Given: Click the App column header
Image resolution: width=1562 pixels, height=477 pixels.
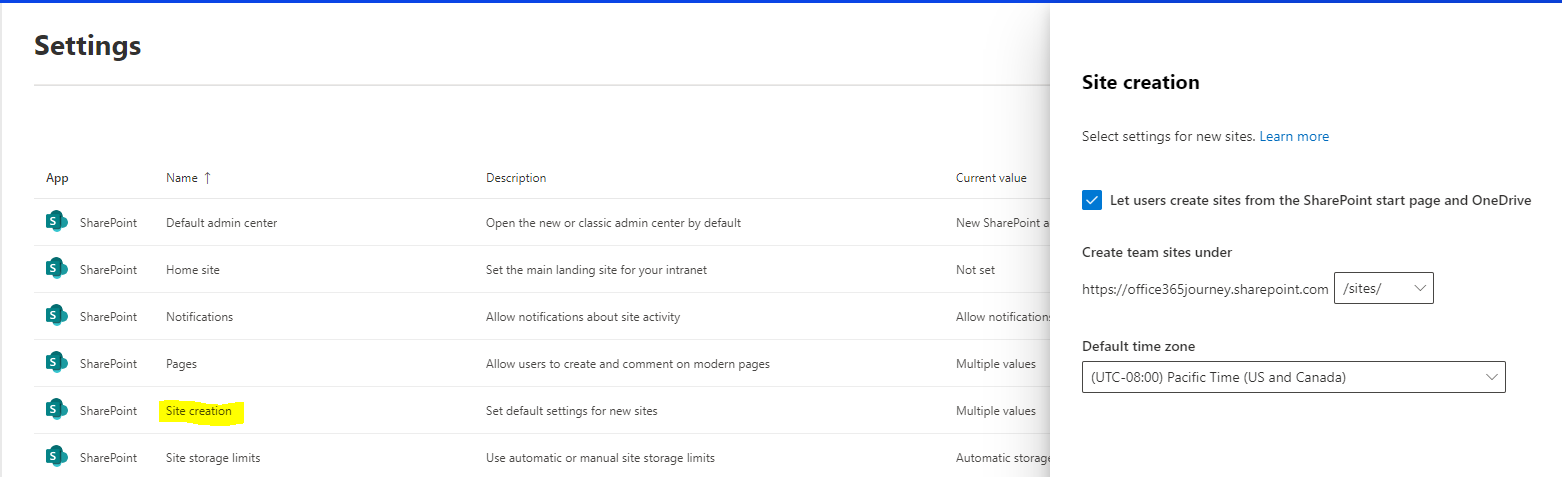Looking at the screenshot, I should (x=57, y=178).
